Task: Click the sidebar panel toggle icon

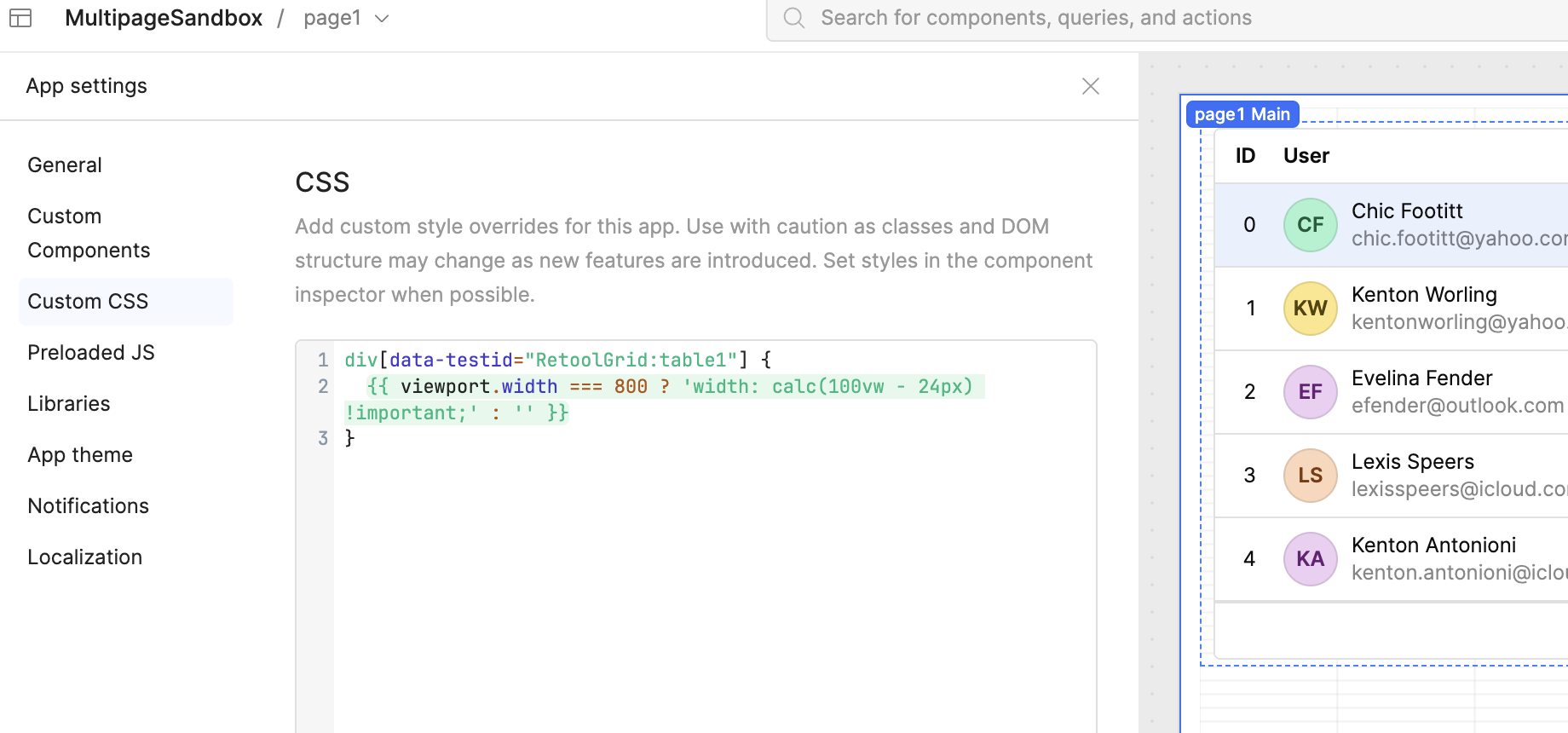Action: click(20, 18)
